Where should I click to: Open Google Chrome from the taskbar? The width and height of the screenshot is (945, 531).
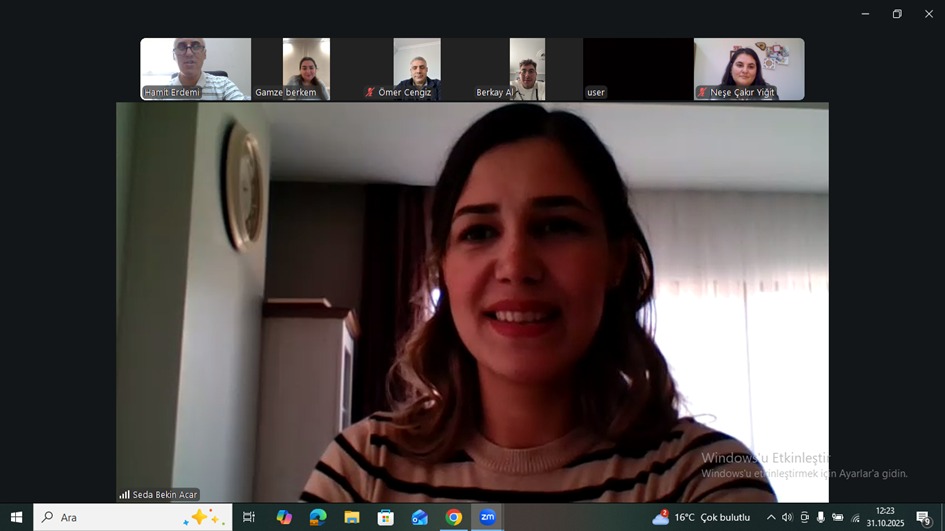tap(454, 517)
